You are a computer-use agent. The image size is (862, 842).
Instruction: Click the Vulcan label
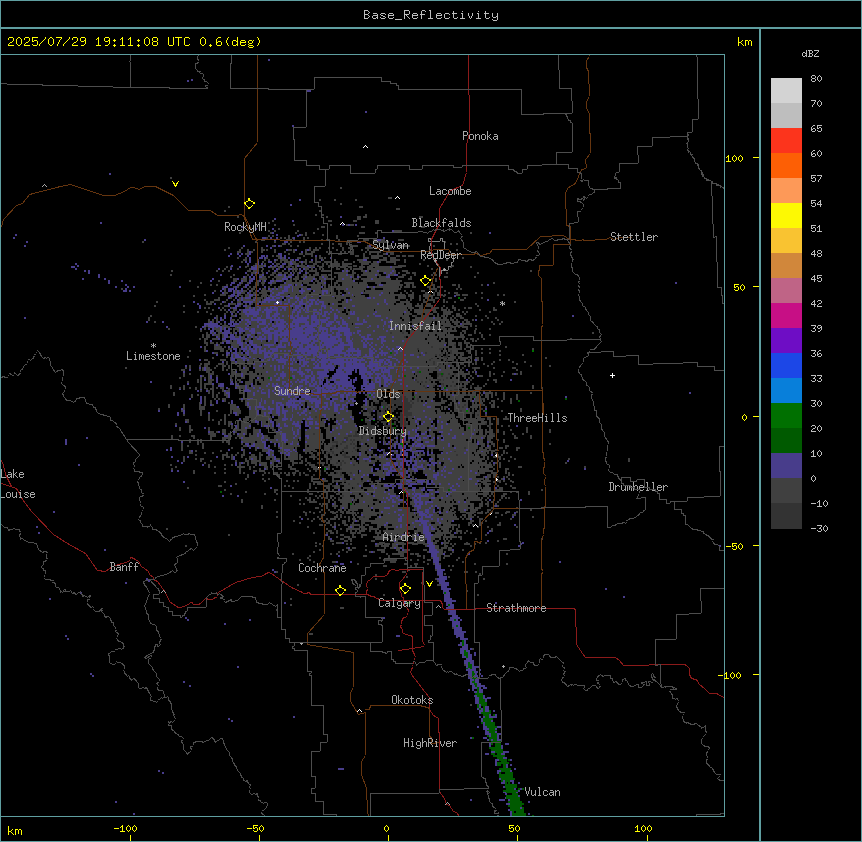tap(543, 792)
